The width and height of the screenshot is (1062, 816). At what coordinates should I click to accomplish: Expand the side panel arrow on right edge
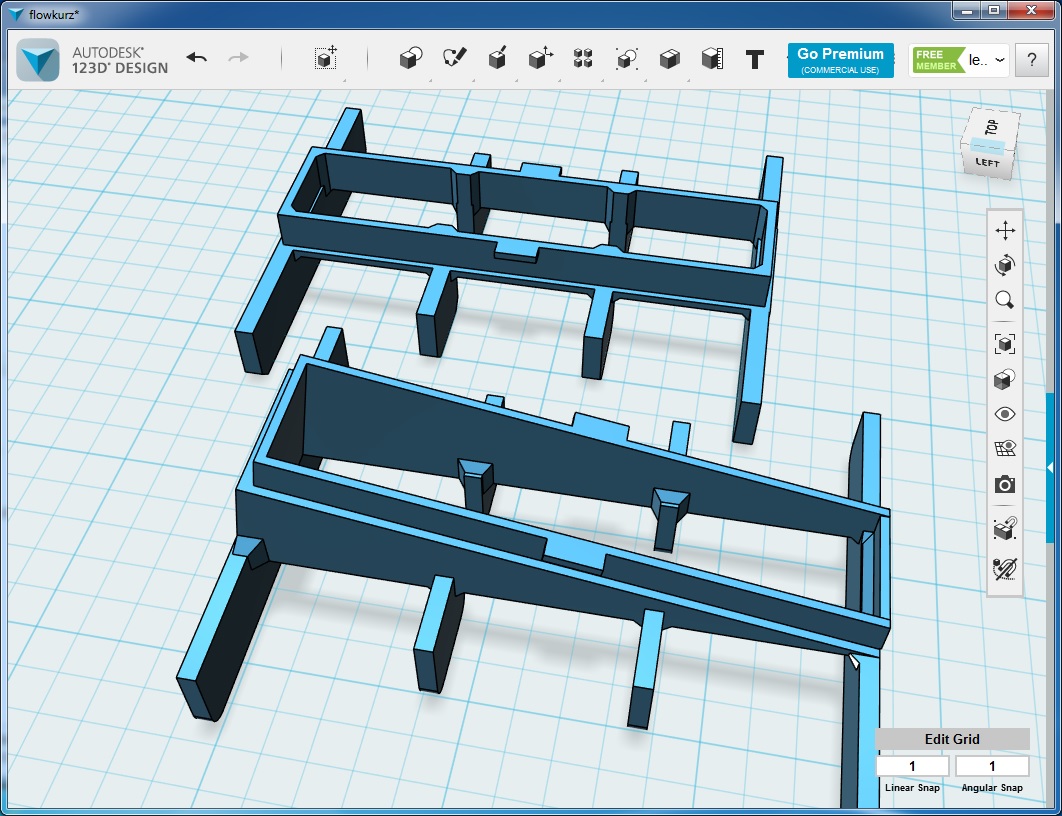[x=1050, y=467]
